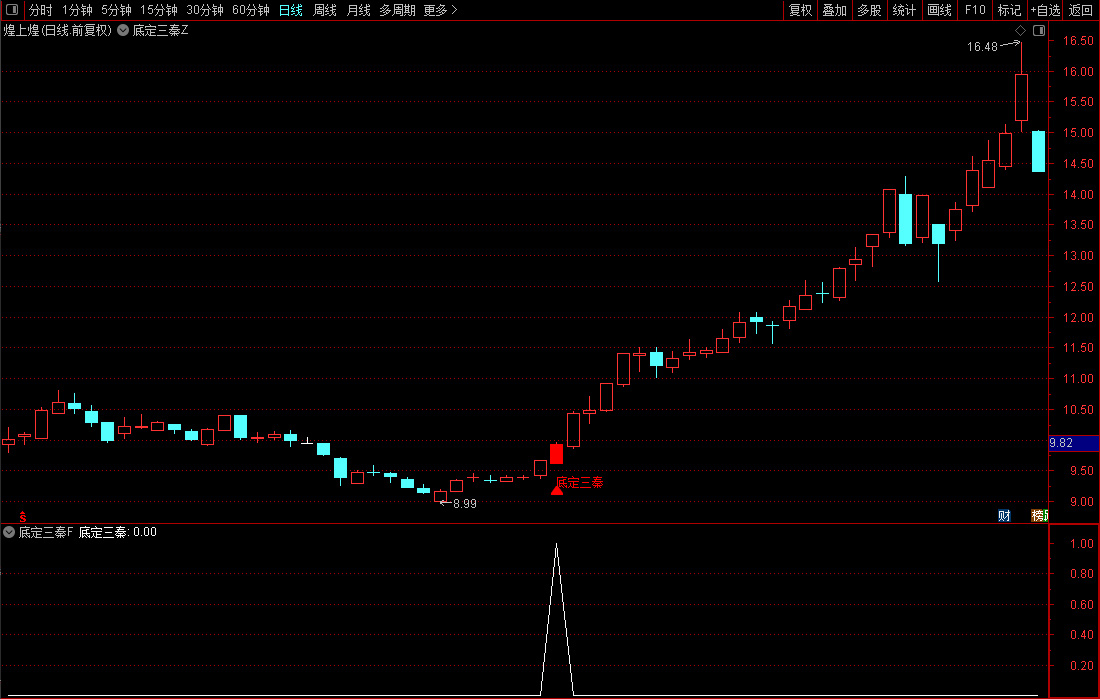The width and height of the screenshot is (1100, 699).
Task: Click the 底定三秦: 0.00 value readout
Action: (x=117, y=532)
